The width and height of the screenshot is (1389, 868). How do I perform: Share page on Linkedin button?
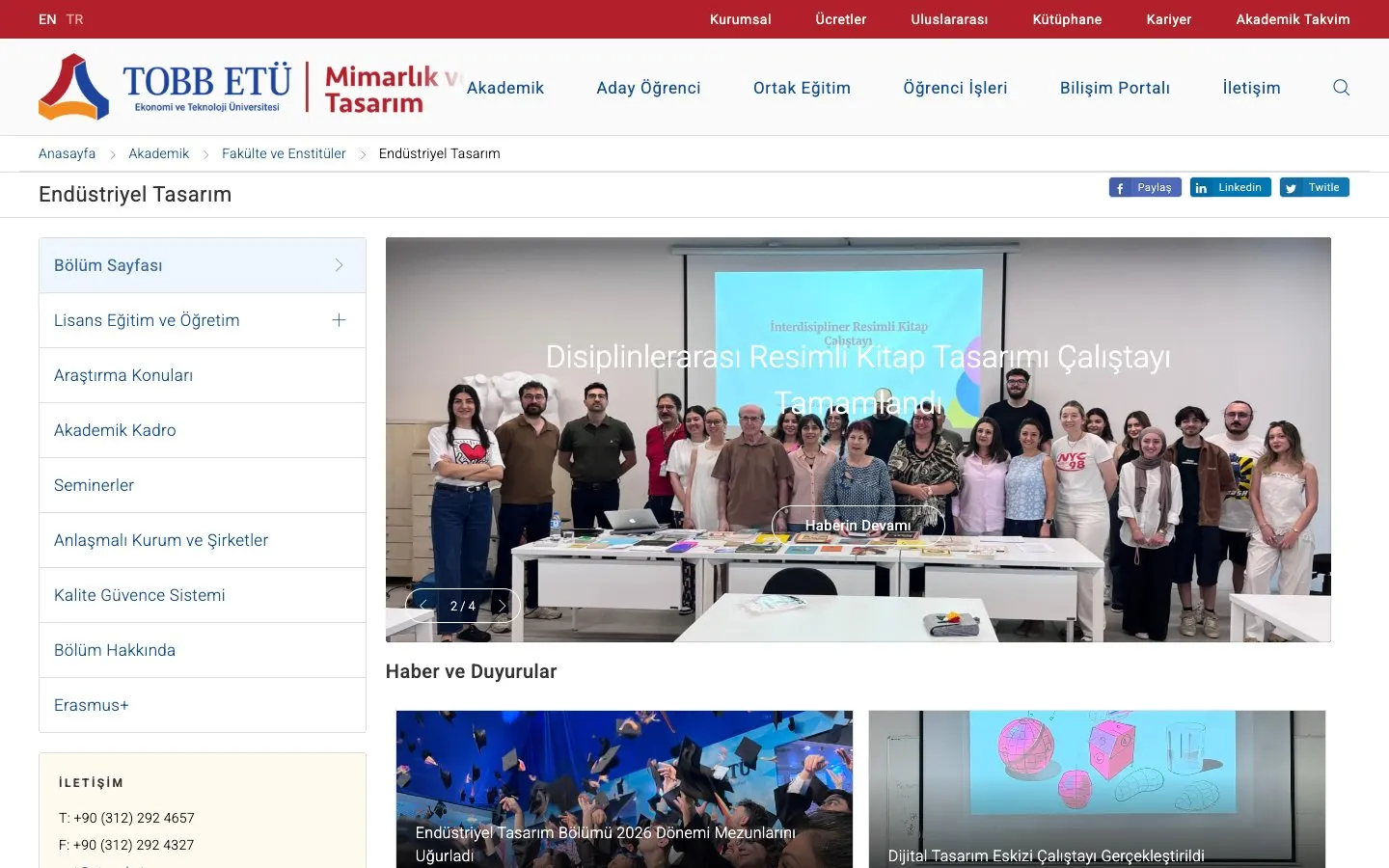1230,188
